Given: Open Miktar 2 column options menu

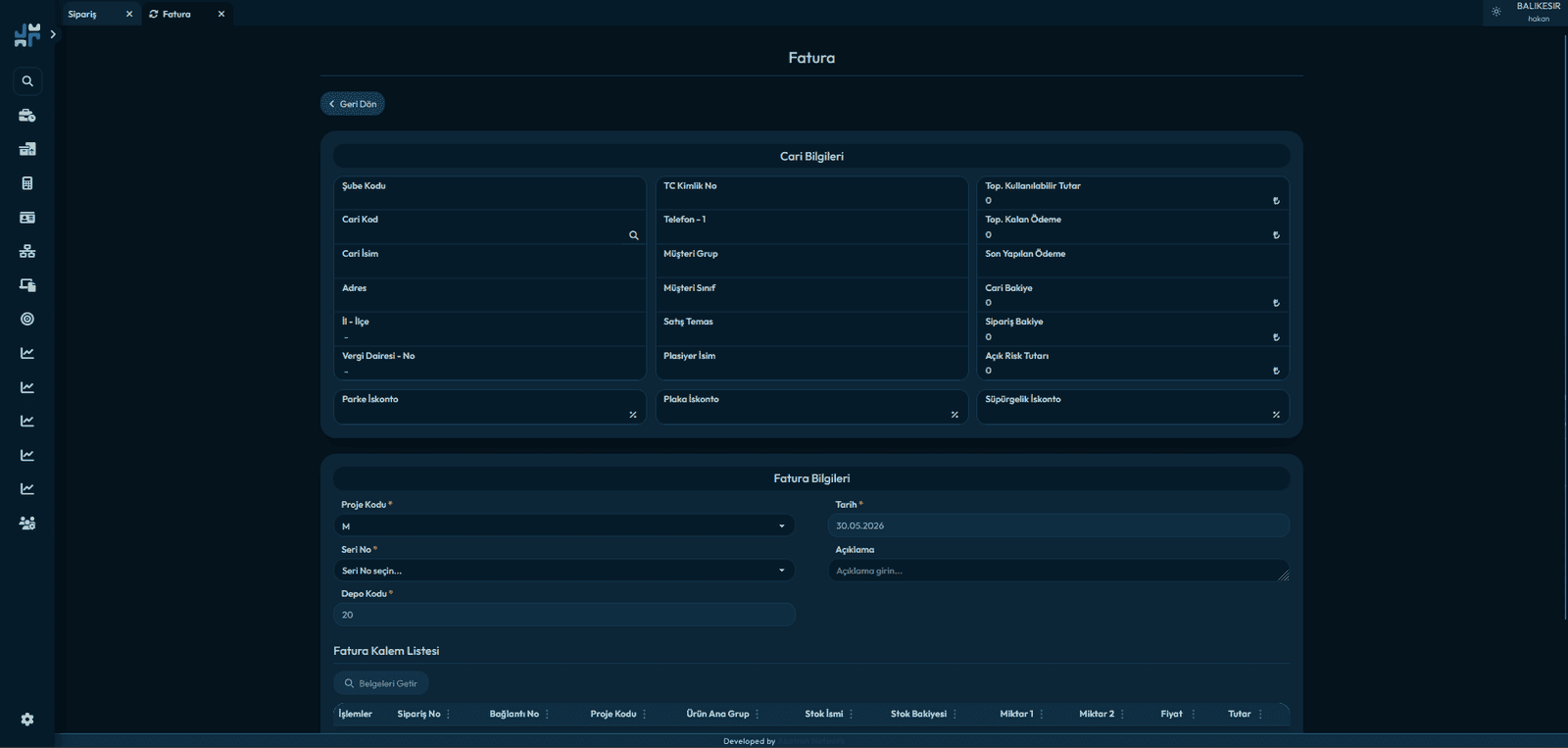Looking at the screenshot, I should (1122, 714).
